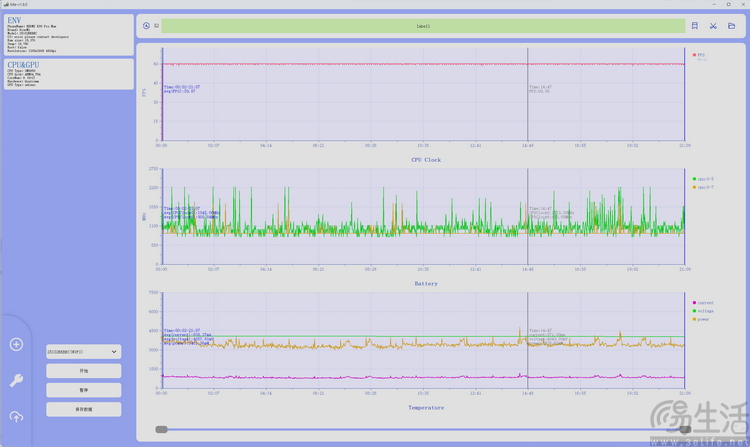Toggle cpu-0-5 series in legend
Screen dimensions: 750x447
tap(704, 179)
